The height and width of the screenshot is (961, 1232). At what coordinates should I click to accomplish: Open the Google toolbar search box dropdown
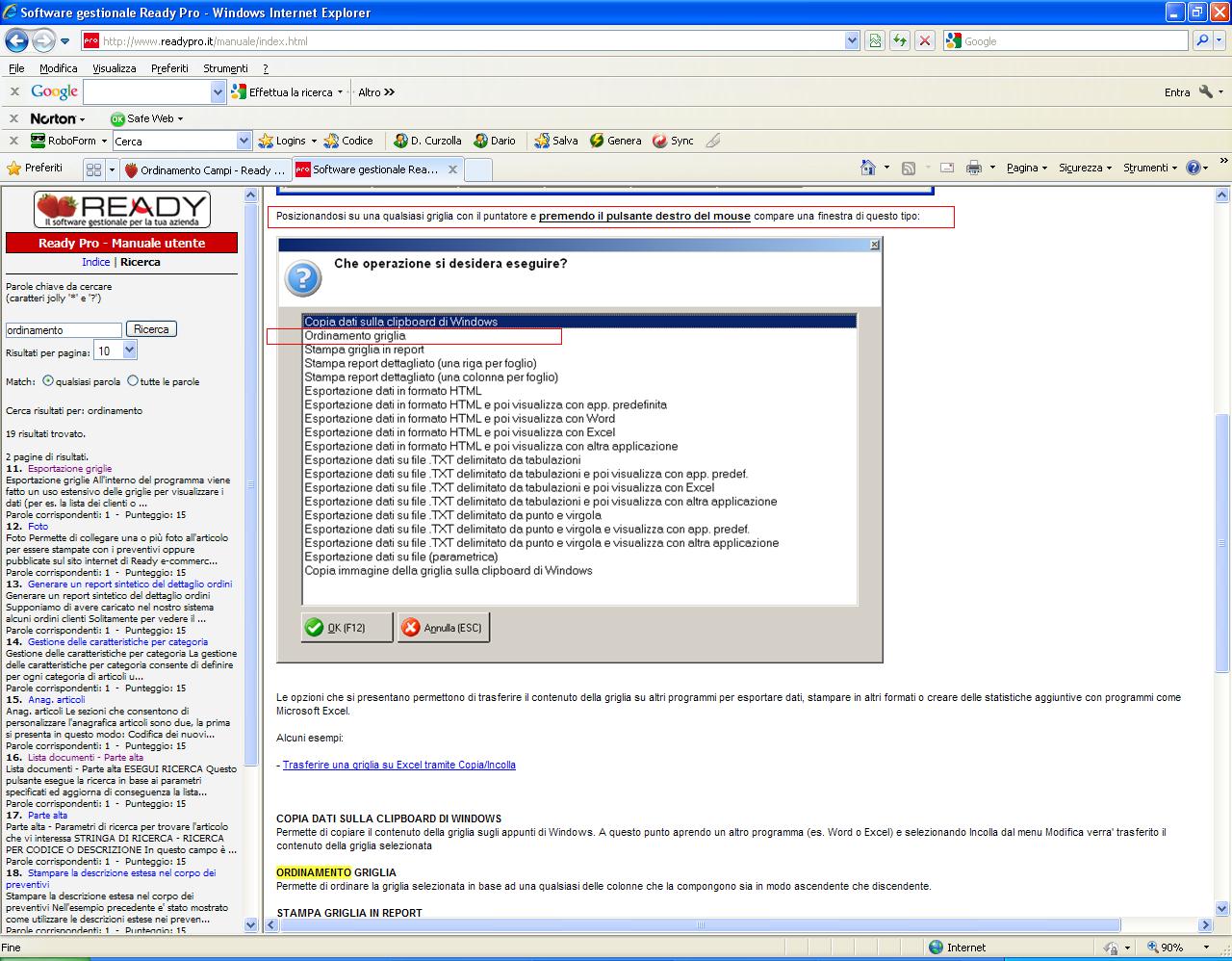pyautogui.click(x=218, y=92)
